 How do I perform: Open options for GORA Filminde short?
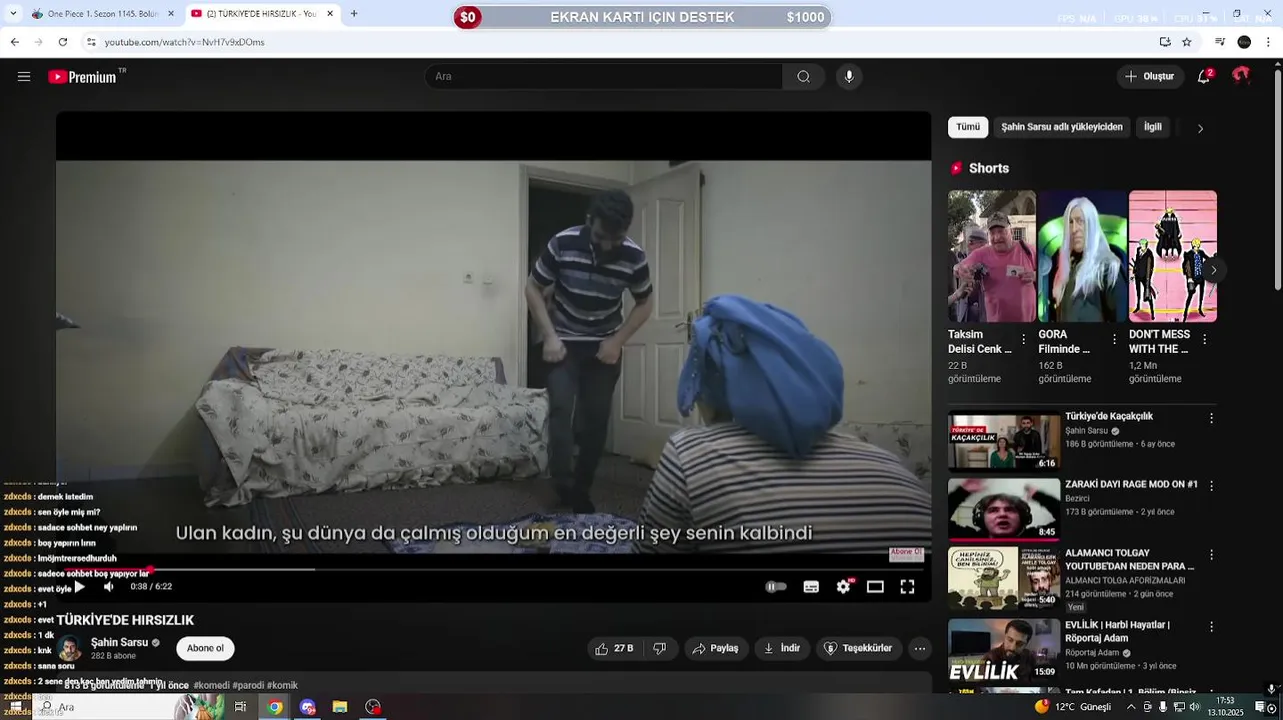(x=1114, y=339)
